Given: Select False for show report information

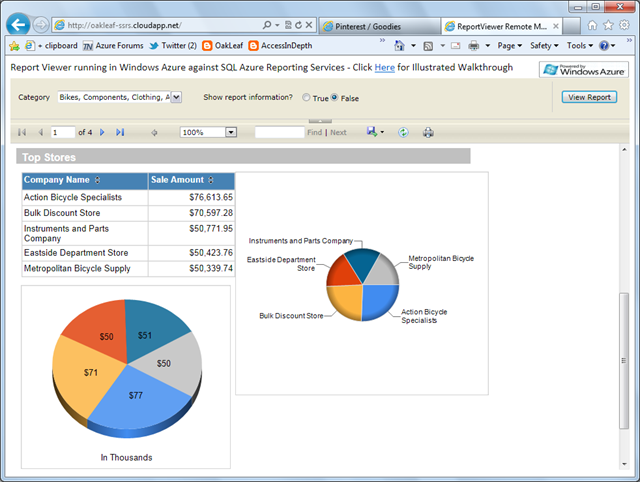Looking at the screenshot, I should 335,98.
